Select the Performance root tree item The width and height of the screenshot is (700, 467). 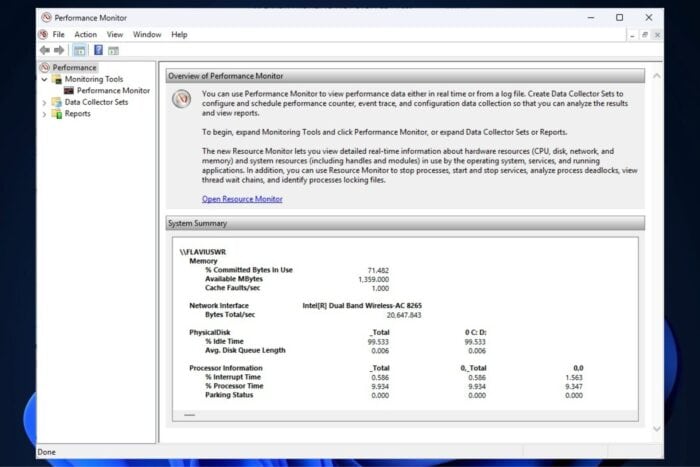click(74, 67)
